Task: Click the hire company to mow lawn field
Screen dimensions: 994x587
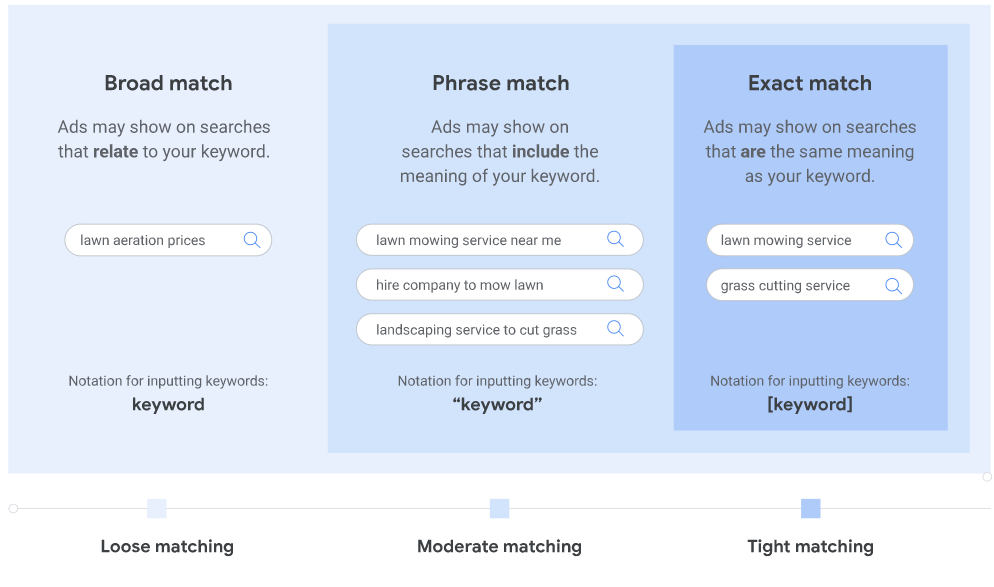Action: pos(500,285)
